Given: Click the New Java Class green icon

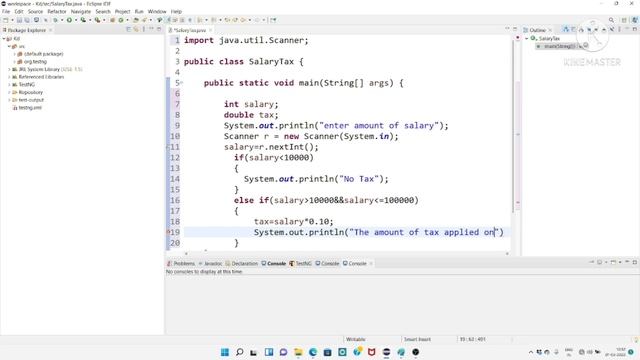Looking at the screenshot, I should [x=121, y=20].
